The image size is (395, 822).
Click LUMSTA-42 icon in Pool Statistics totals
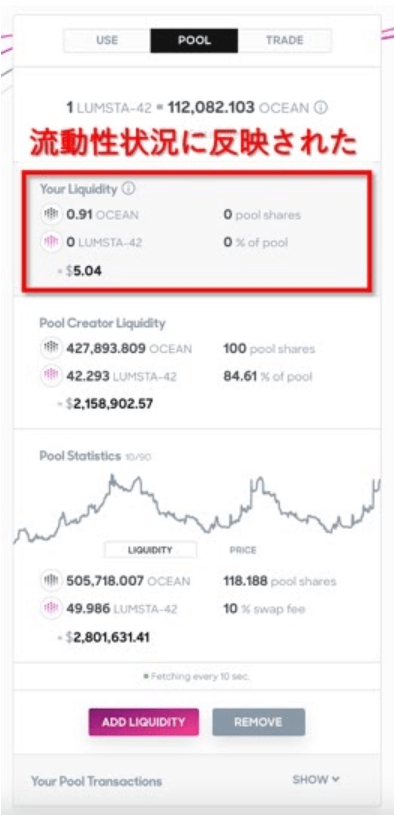(x=51, y=609)
